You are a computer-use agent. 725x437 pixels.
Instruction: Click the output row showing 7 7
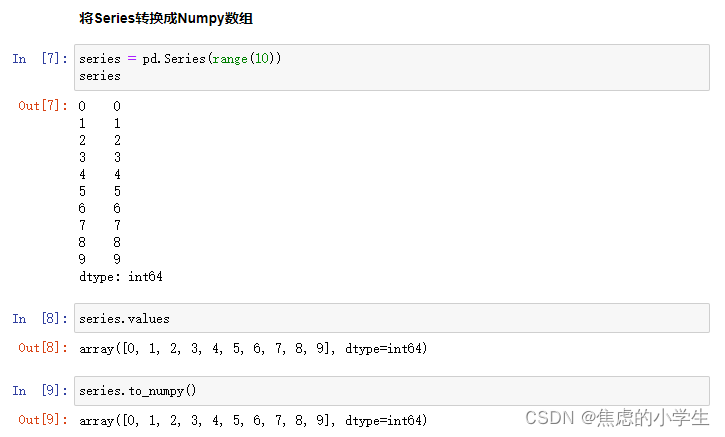(99, 225)
